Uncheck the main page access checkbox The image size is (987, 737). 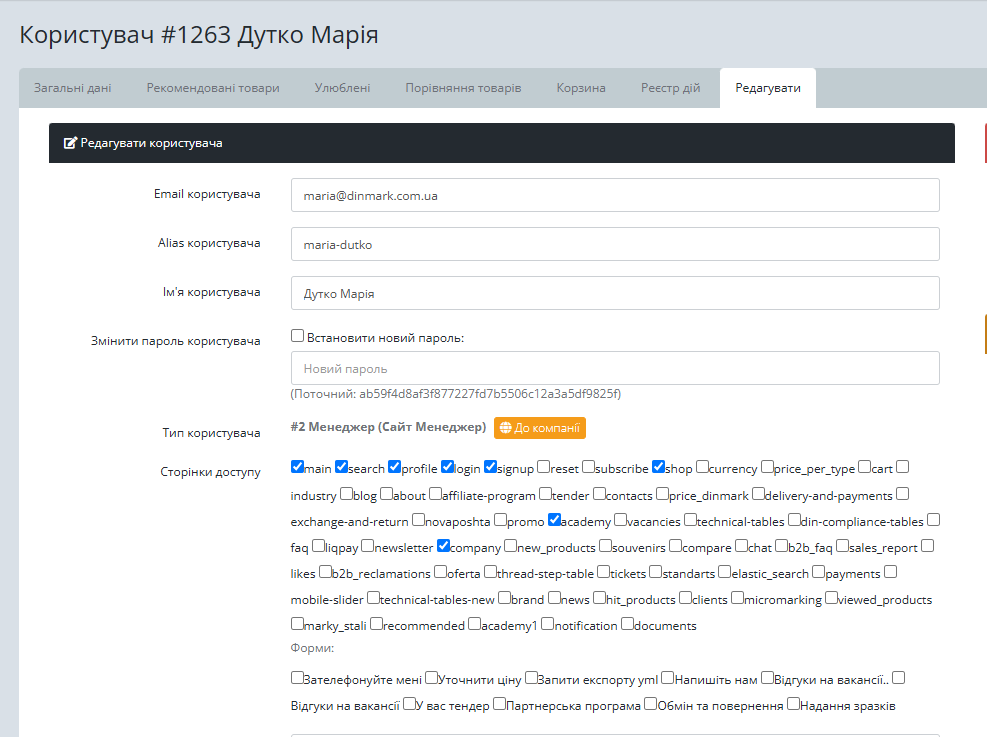[x=298, y=467]
